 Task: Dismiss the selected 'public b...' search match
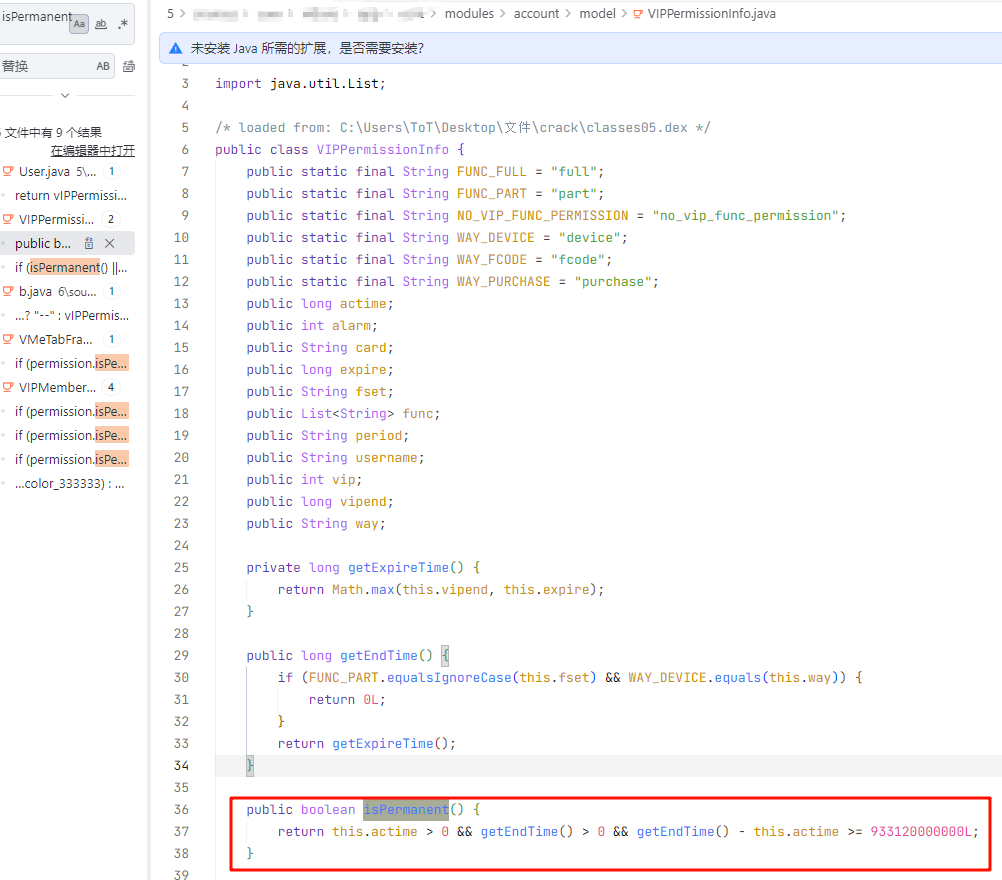click(x=110, y=243)
